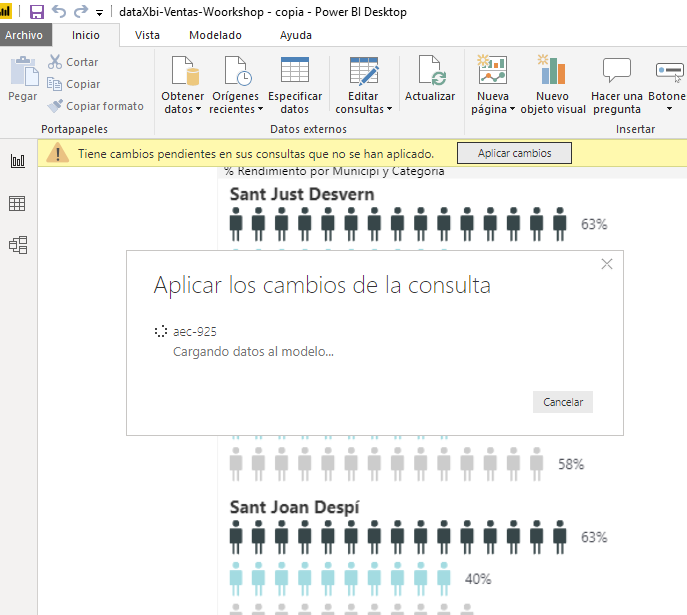The width and height of the screenshot is (687, 615).
Task: Click Cortar in the Portapapeles group
Action: pyautogui.click(x=73, y=62)
